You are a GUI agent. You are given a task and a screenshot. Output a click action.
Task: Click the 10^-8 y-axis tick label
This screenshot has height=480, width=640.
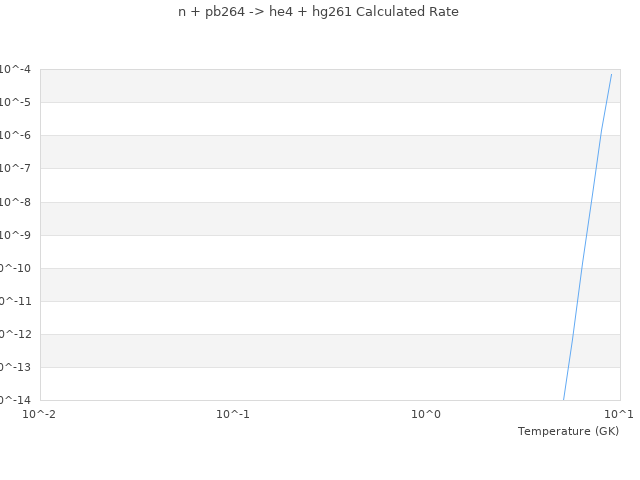click(16, 202)
